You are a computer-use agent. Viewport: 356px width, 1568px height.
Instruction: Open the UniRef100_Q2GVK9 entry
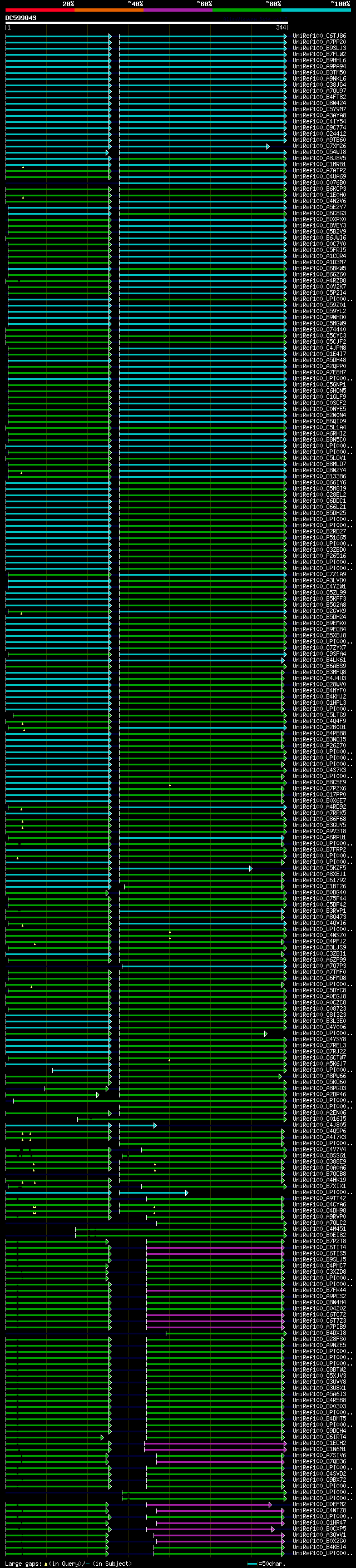(x=319, y=611)
